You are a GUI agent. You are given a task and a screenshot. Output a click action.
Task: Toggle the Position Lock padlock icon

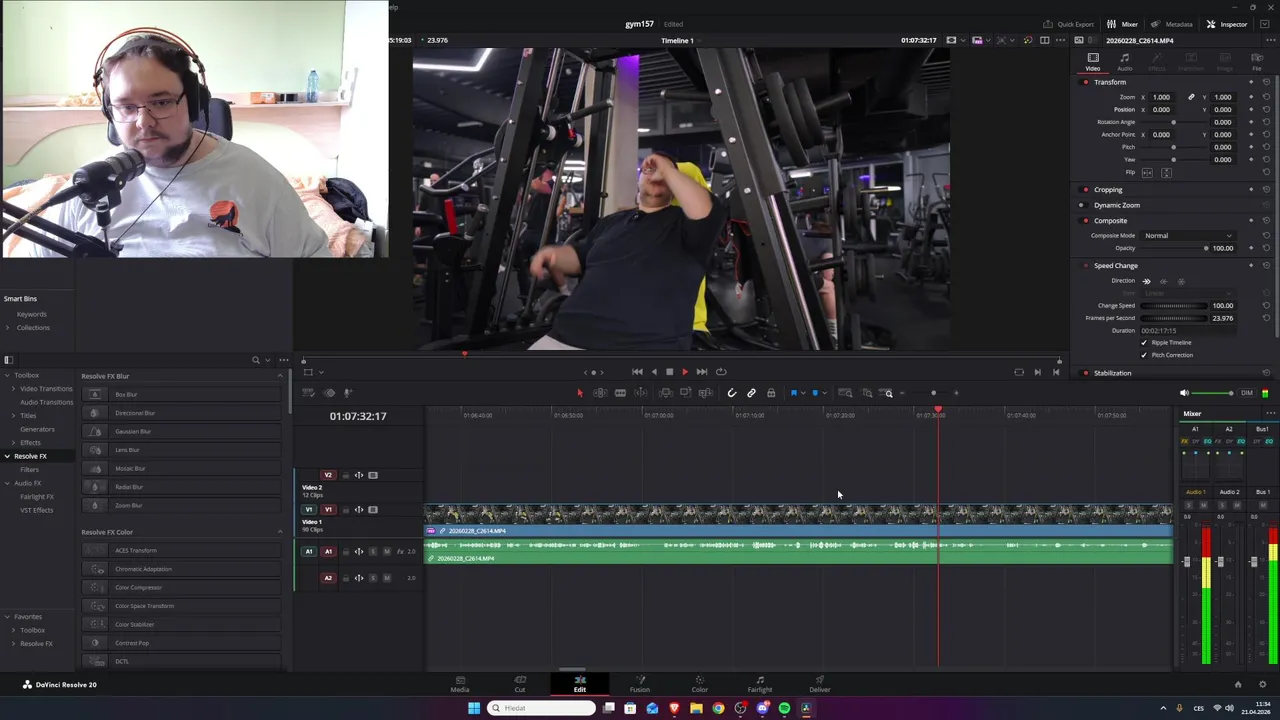(x=771, y=393)
